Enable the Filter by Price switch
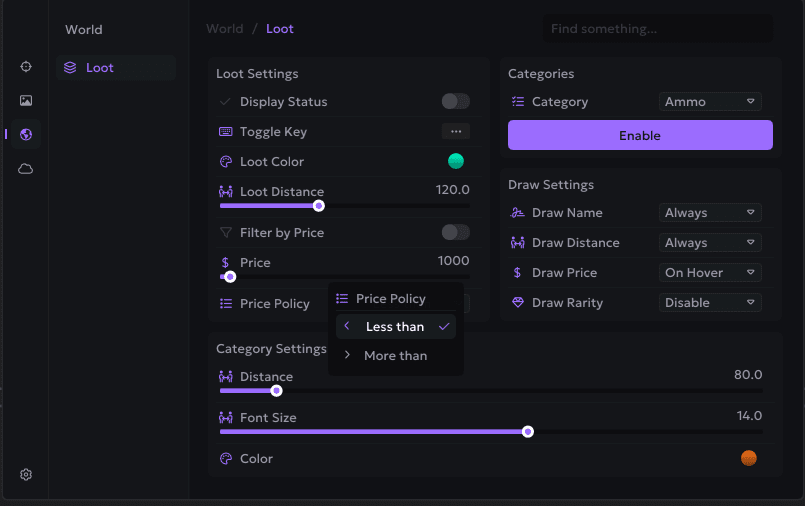 coord(455,233)
